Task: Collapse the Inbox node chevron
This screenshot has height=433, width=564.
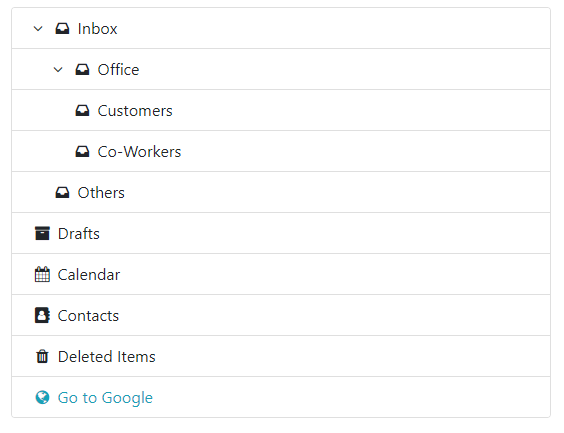Action: (x=38, y=29)
